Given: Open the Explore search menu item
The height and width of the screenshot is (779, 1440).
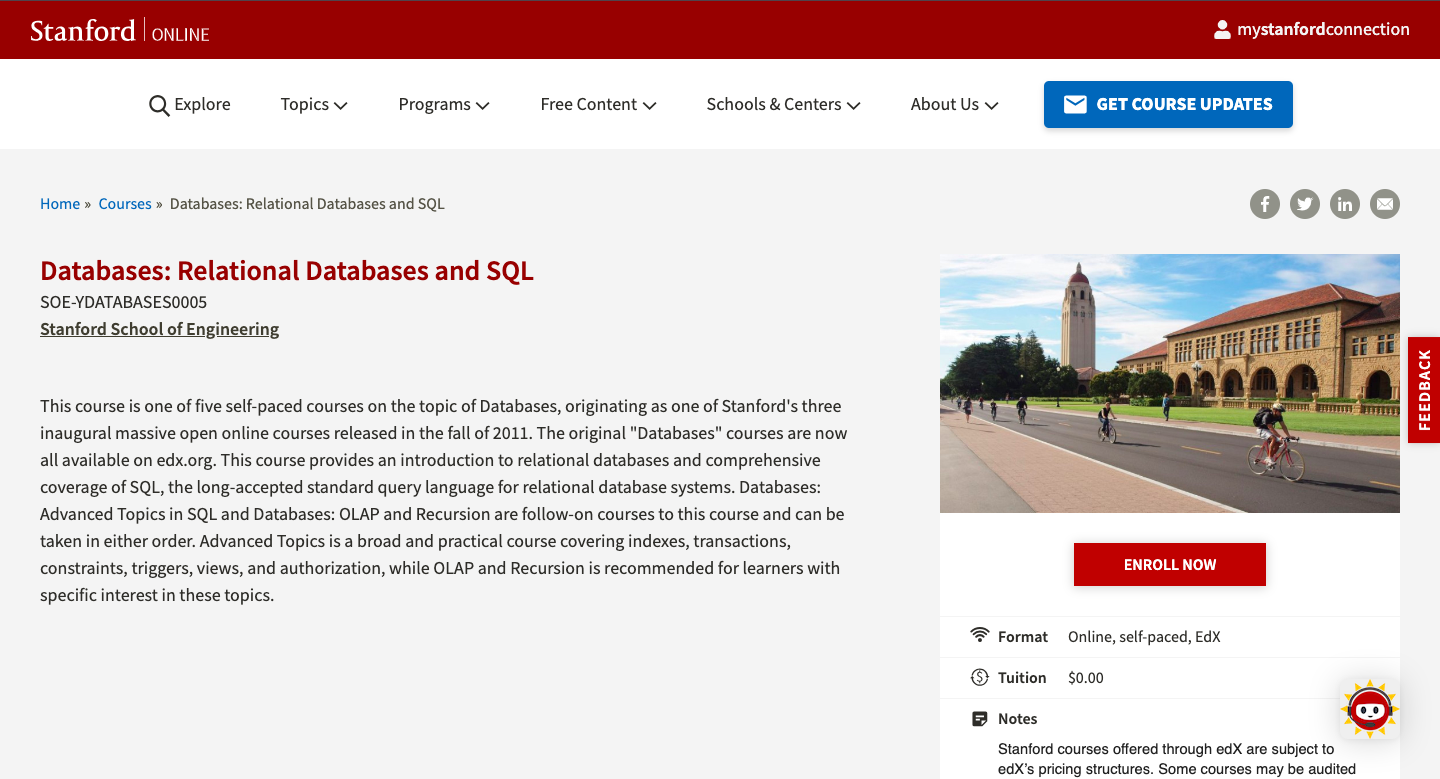Looking at the screenshot, I should coord(190,104).
